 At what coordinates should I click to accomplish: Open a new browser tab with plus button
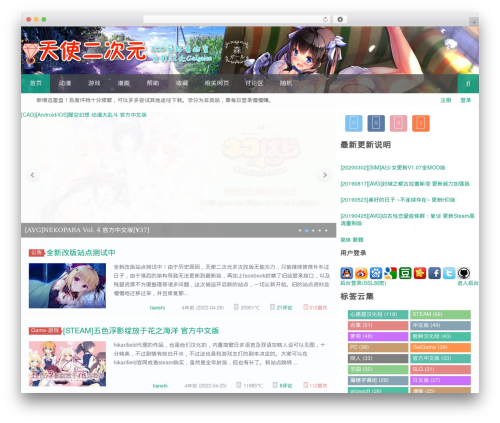[474, 22]
